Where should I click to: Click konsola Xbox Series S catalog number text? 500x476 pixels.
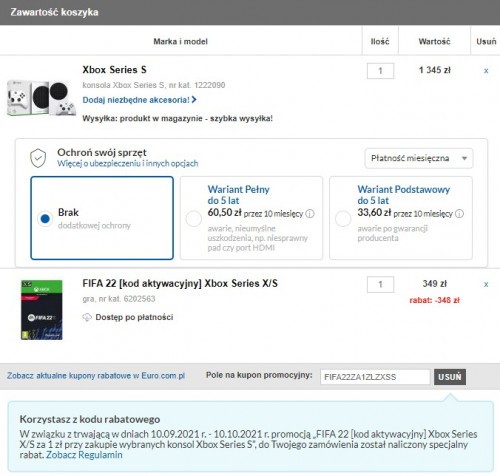pyautogui.click(x=154, y=85)
